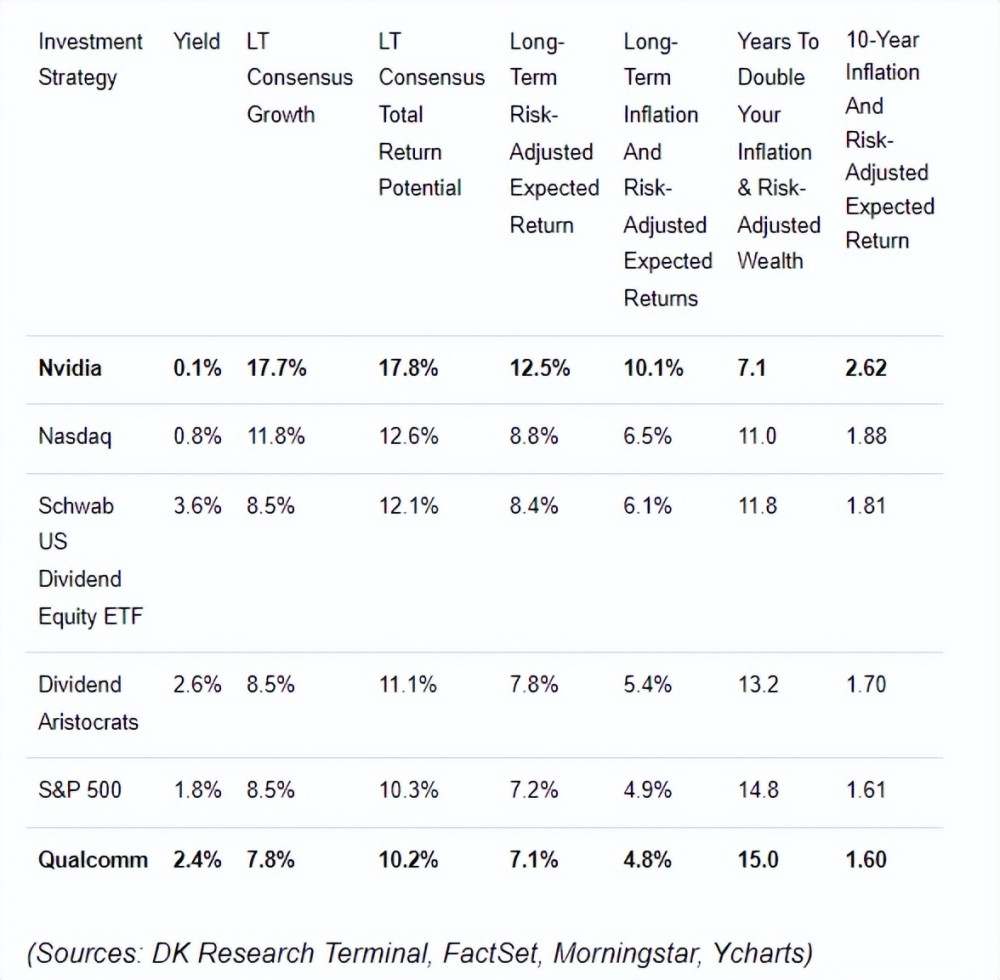Click the S&P 500 row label
The width and height of the screenshot is (1000, 980).
[80, 790]
